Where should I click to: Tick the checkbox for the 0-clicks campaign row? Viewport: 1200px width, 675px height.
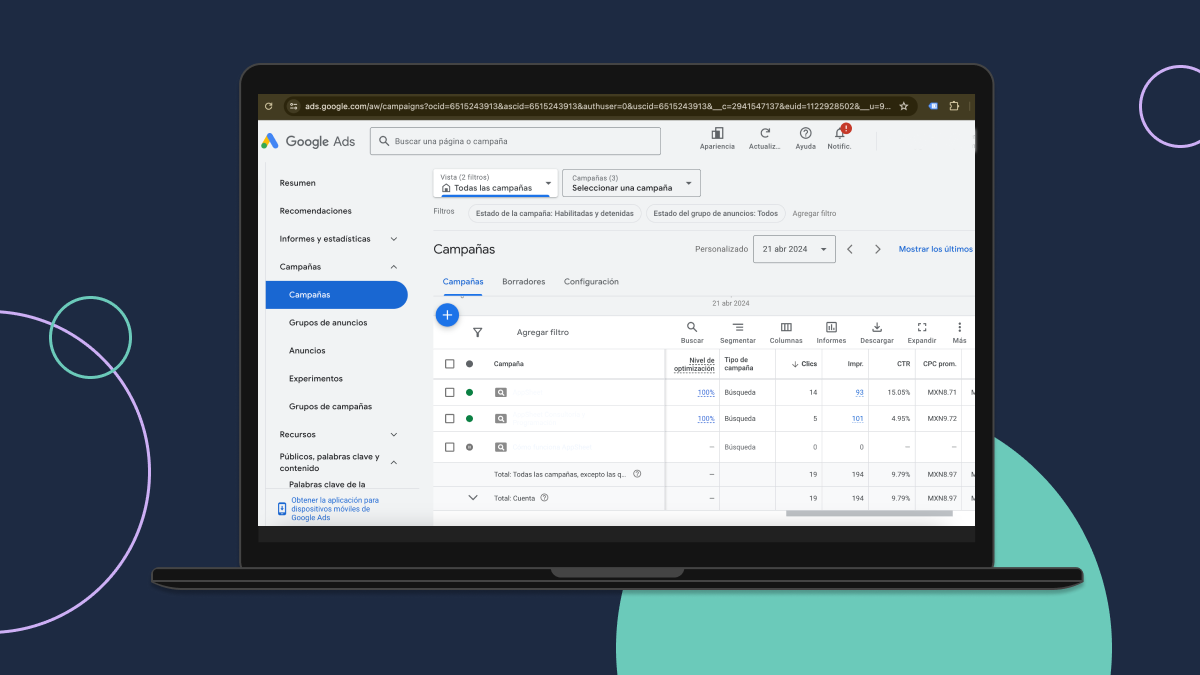450,447
